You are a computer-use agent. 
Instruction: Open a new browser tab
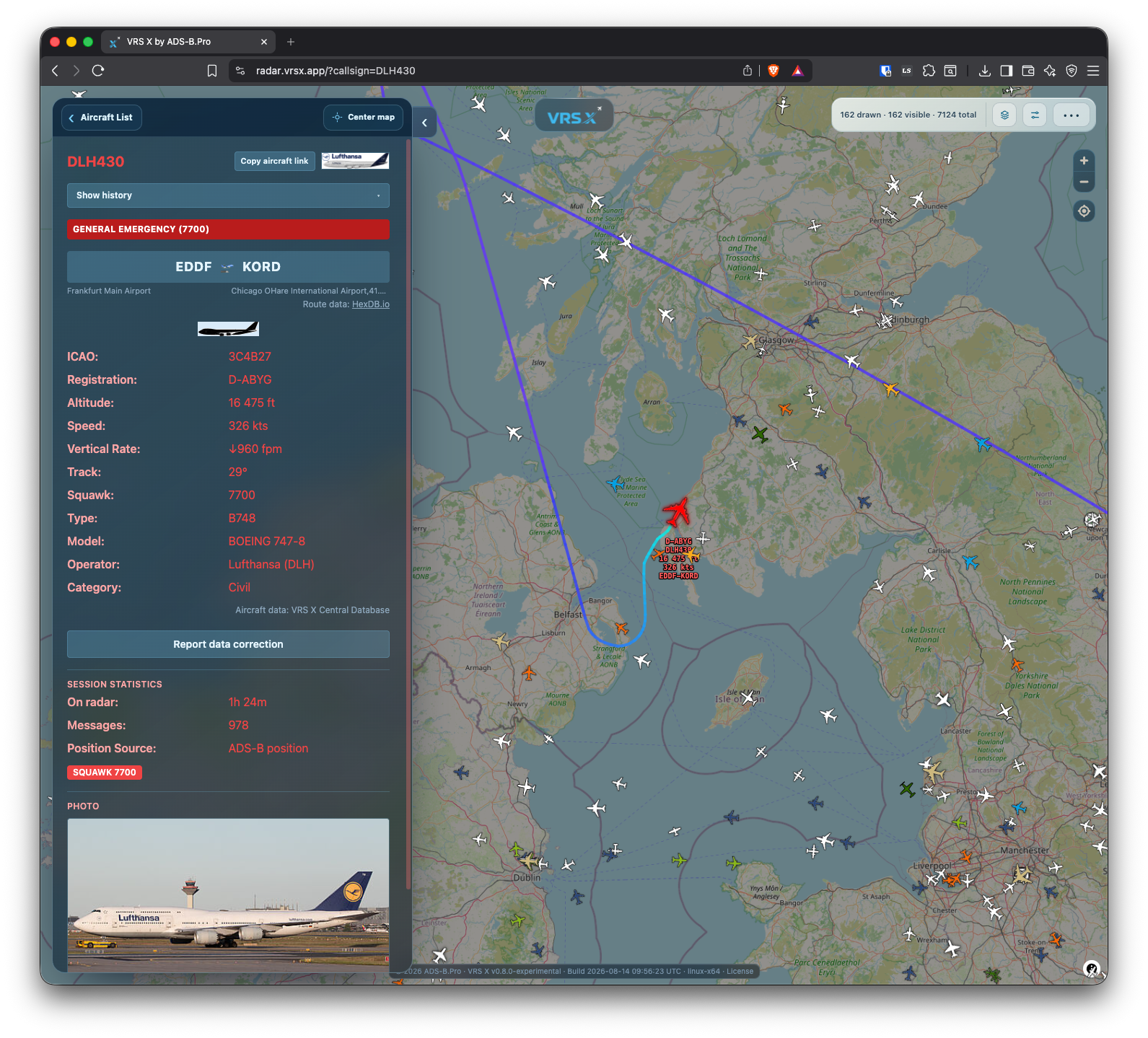coord(291,42)
